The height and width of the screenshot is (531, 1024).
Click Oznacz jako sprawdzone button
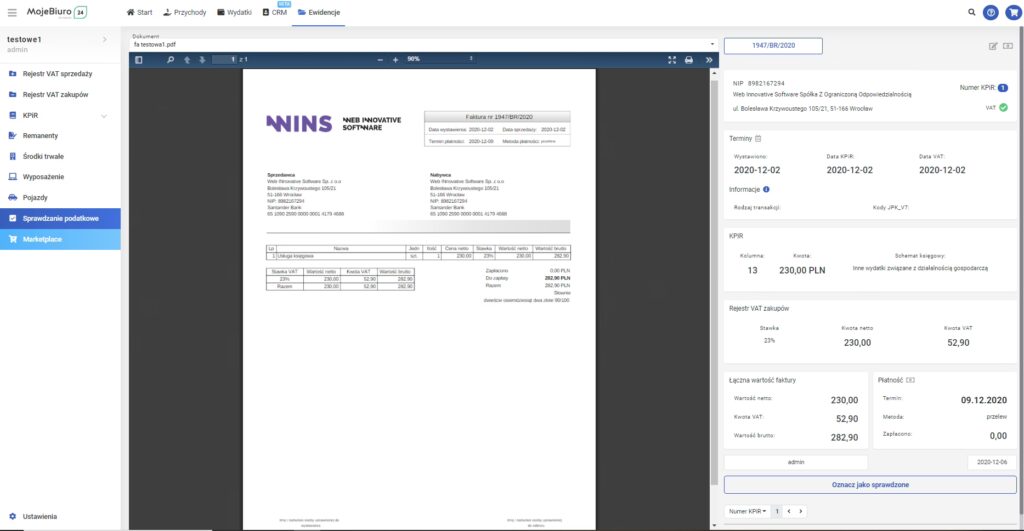tap(869, 484)
